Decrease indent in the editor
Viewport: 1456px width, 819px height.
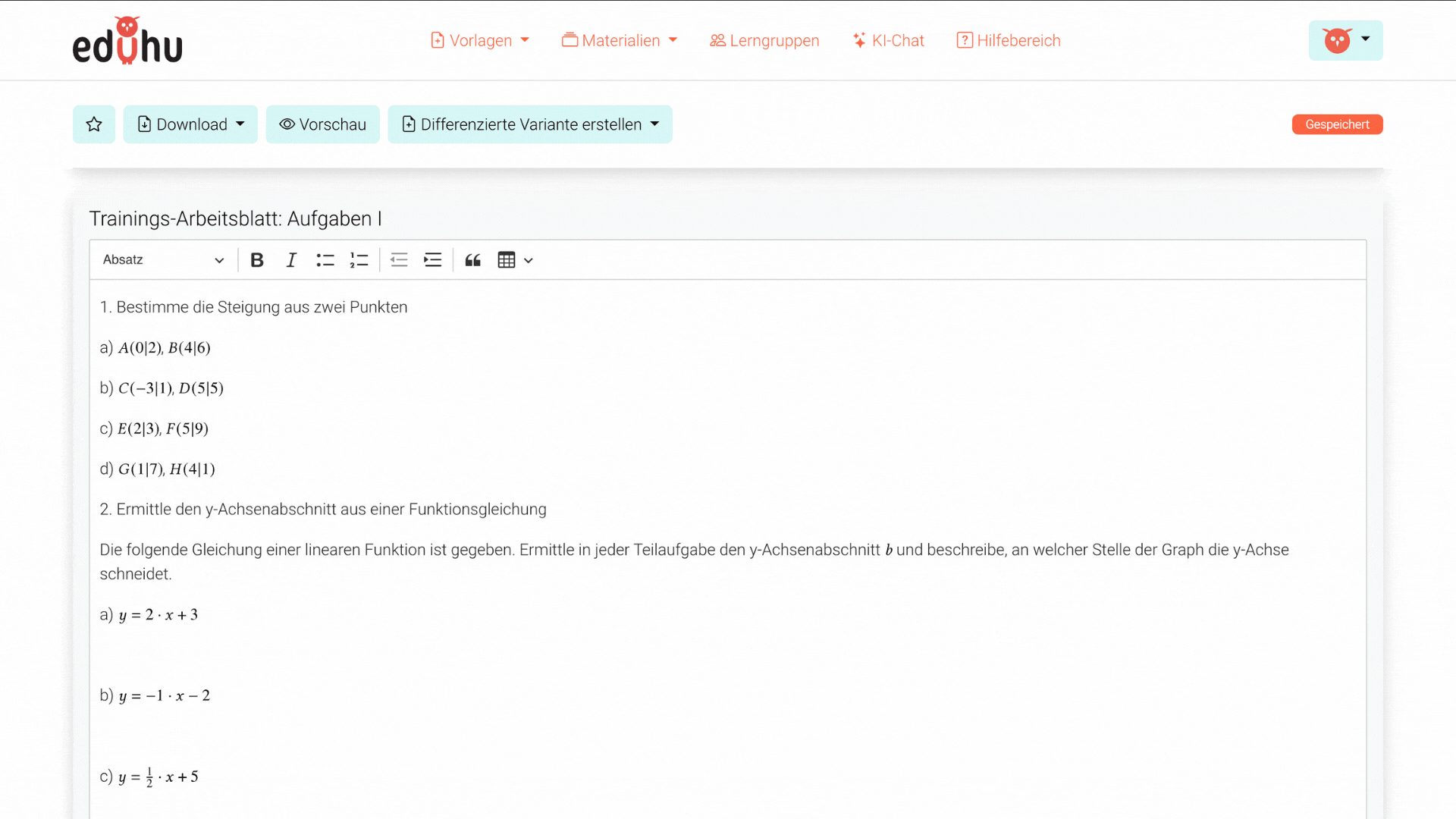pos(399,260)
